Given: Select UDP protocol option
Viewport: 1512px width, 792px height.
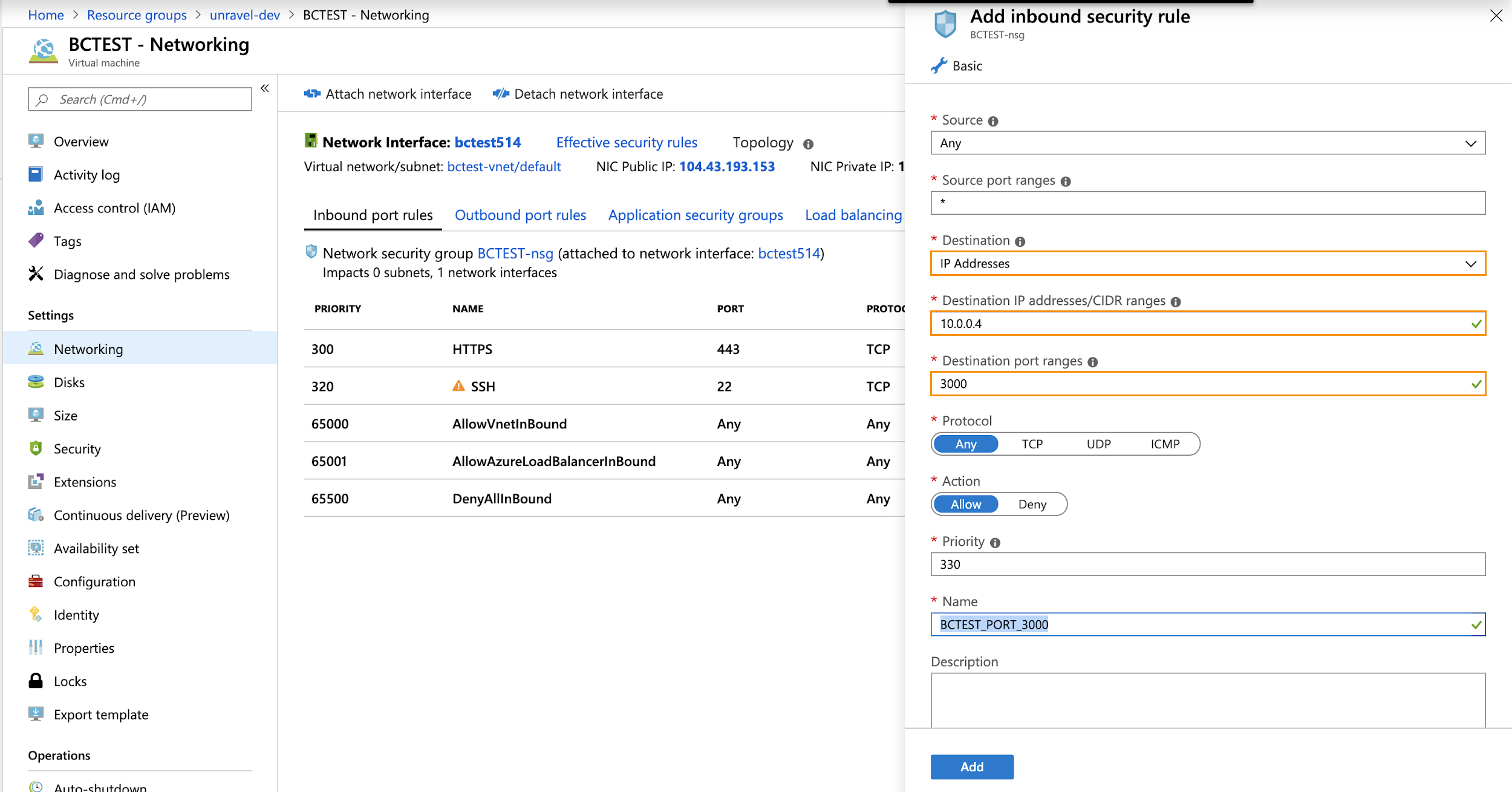Looking at the screenshot, I should point(1098,444).
